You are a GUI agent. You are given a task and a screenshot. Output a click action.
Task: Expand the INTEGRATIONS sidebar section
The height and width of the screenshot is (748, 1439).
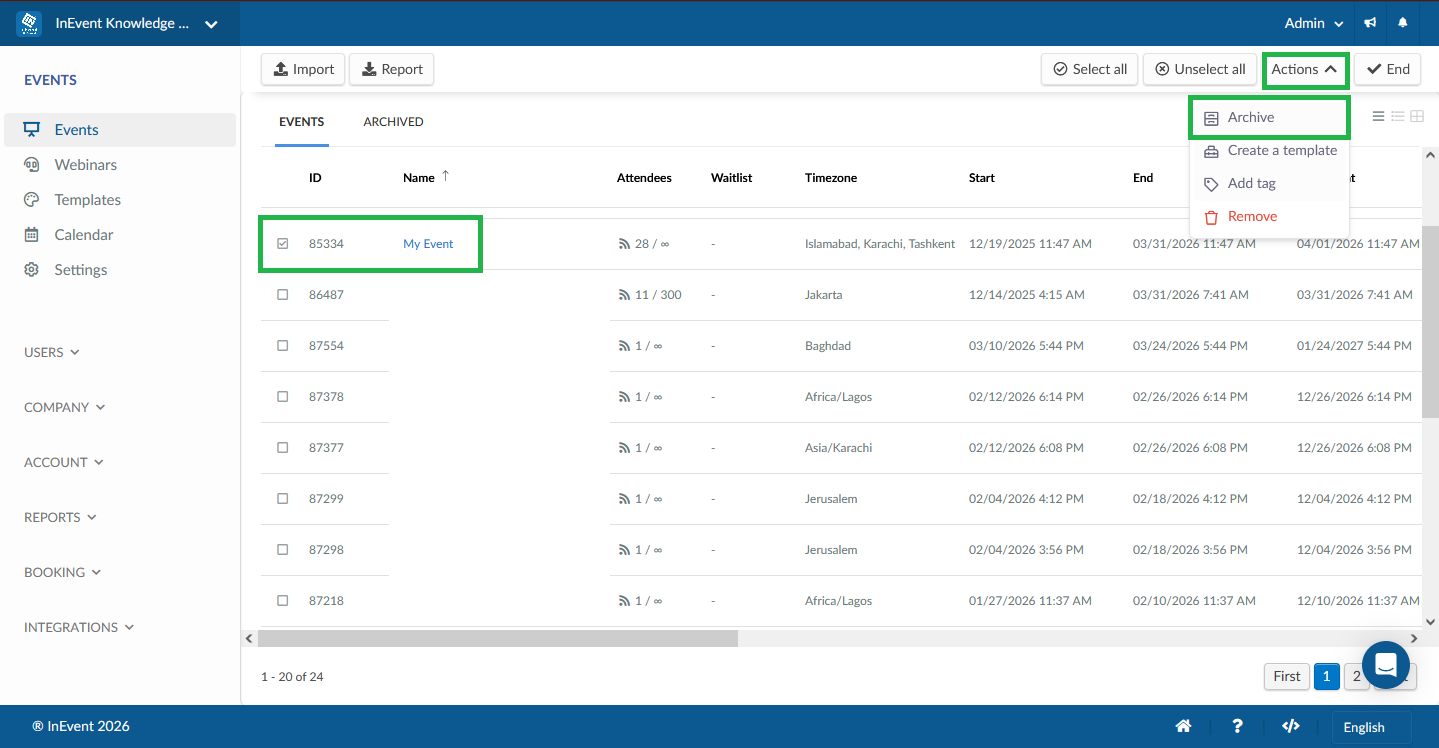(79, 627)
